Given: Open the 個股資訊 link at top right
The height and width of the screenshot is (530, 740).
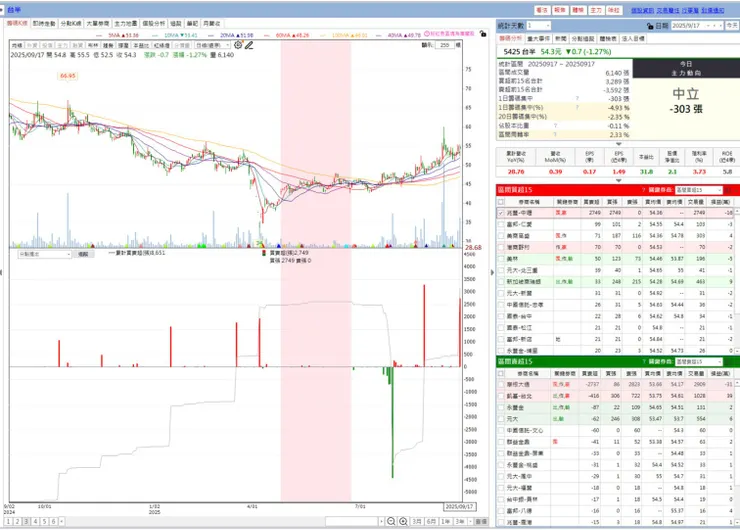Looking at the screenshot, I should point(642,10).
